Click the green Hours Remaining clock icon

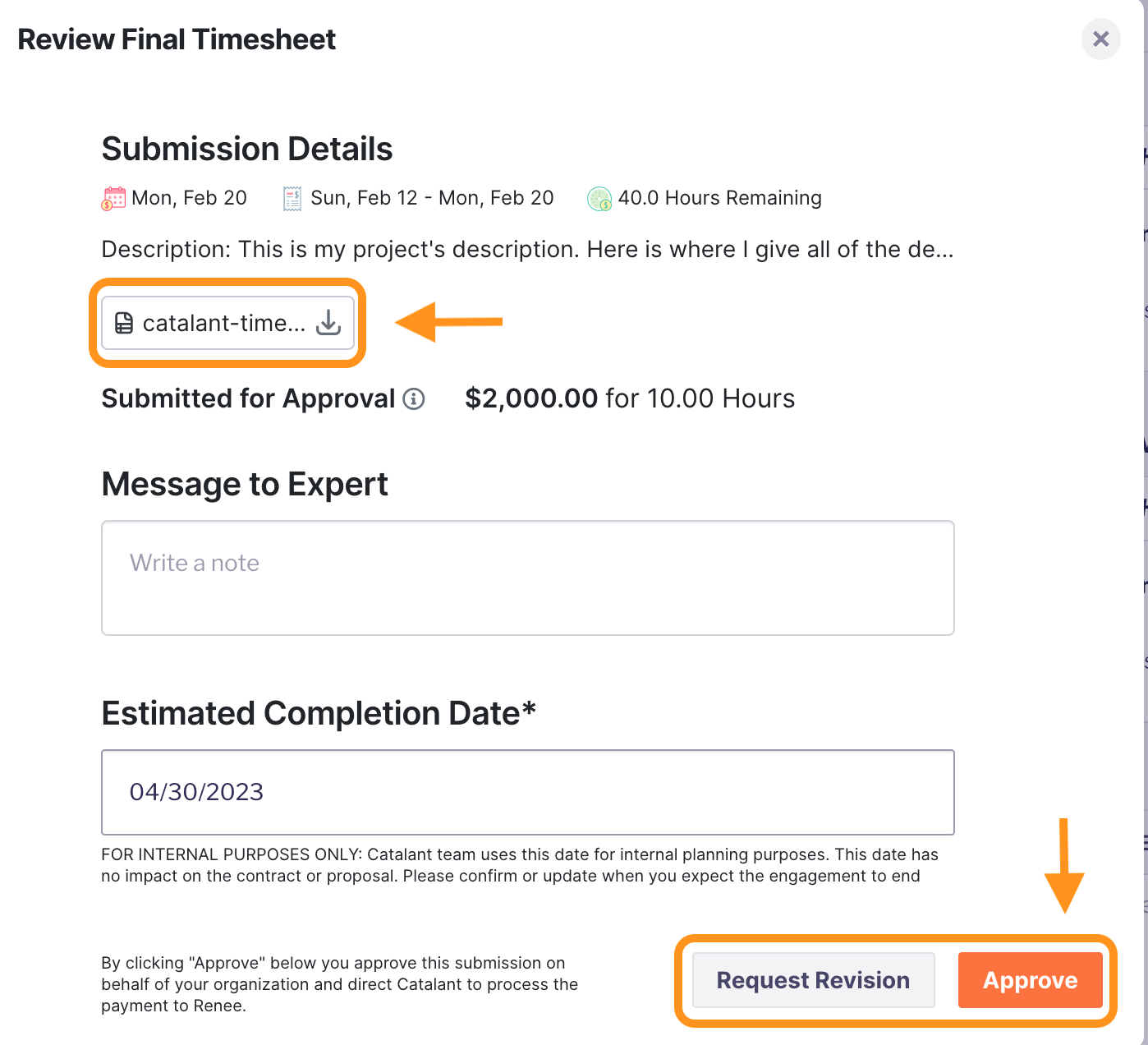[x=599, y=199]
